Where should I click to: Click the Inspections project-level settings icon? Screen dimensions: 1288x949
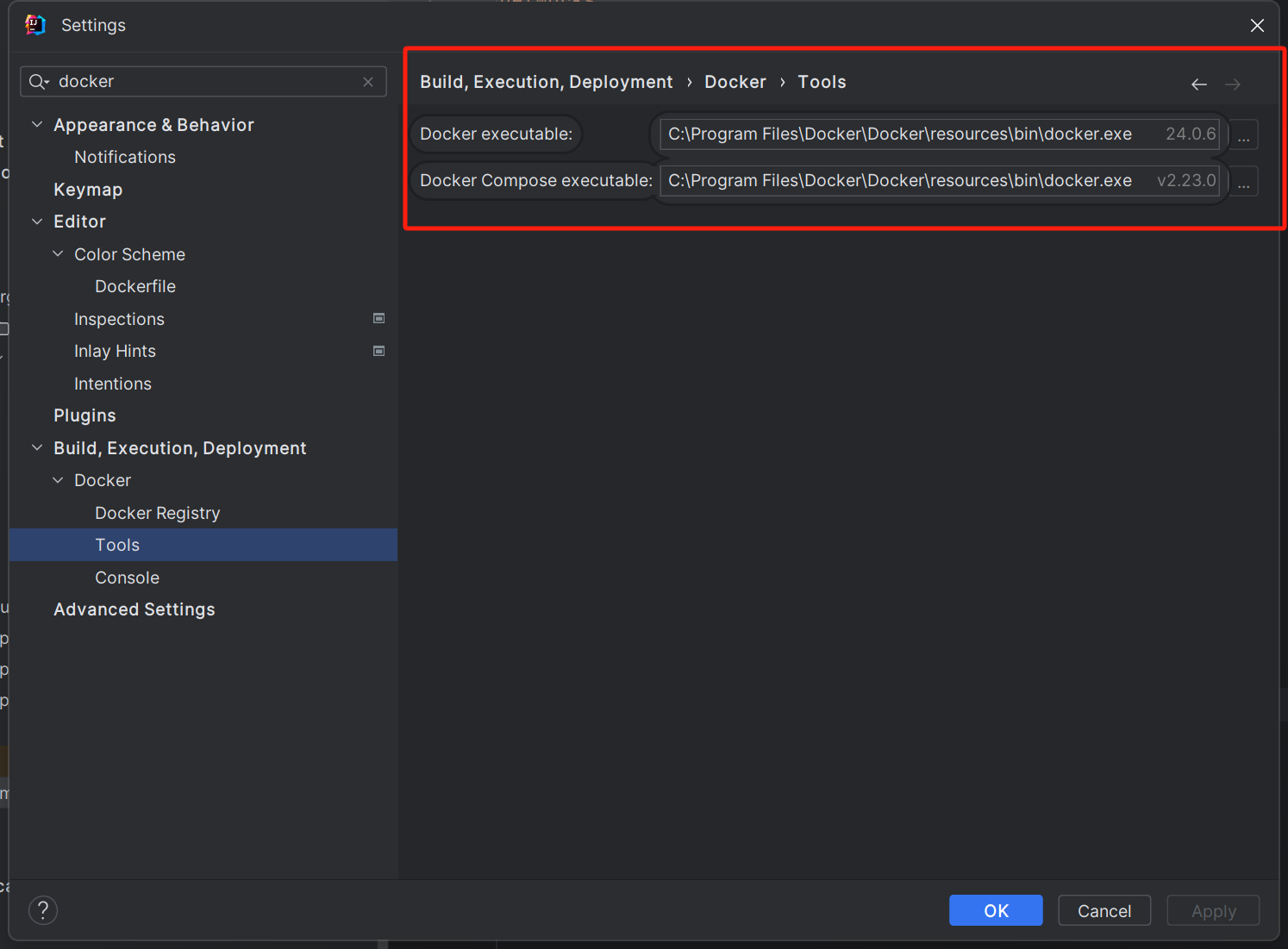pyautogui.click(x=378, y=319)
